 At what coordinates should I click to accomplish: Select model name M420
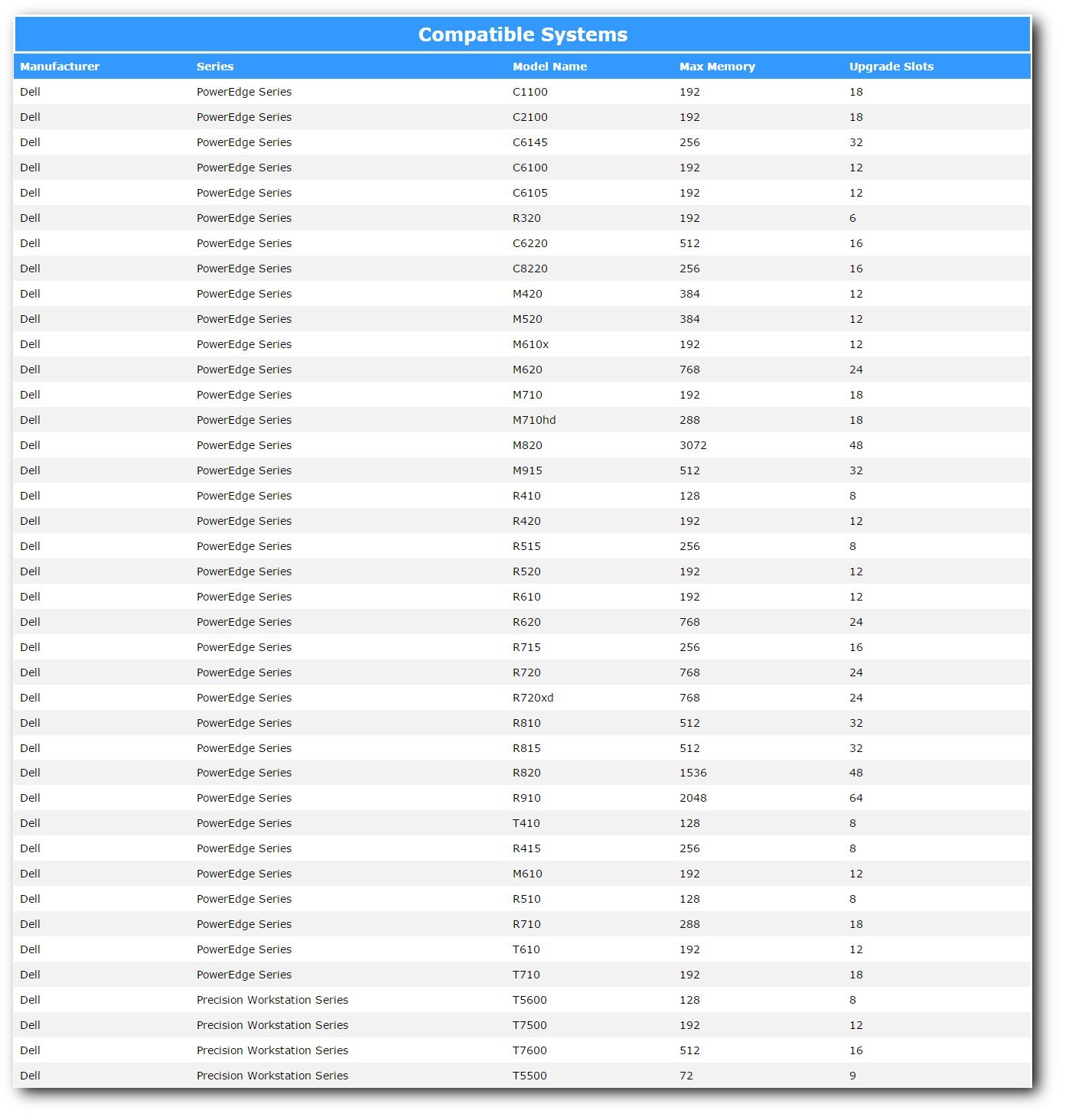527,294
